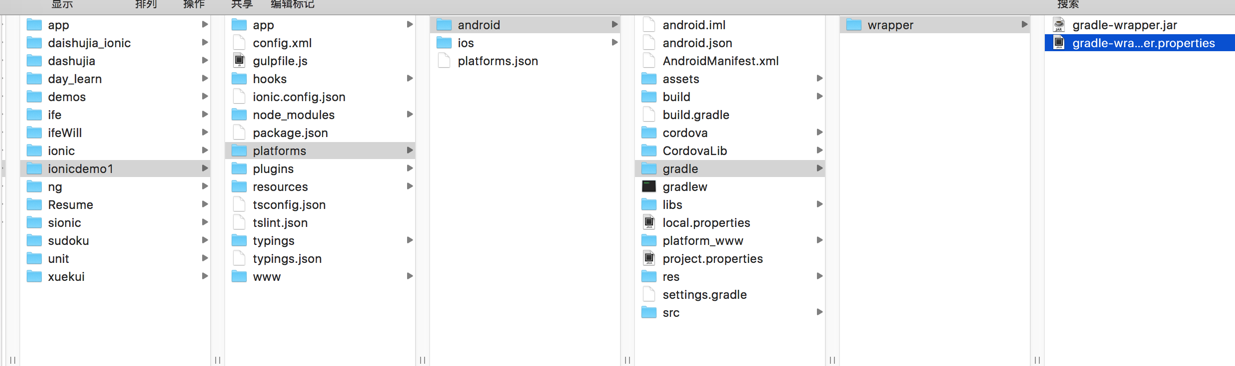Click the platform_www folder icon
This screenshot has height=366, width=1235.
click(649, 241)
